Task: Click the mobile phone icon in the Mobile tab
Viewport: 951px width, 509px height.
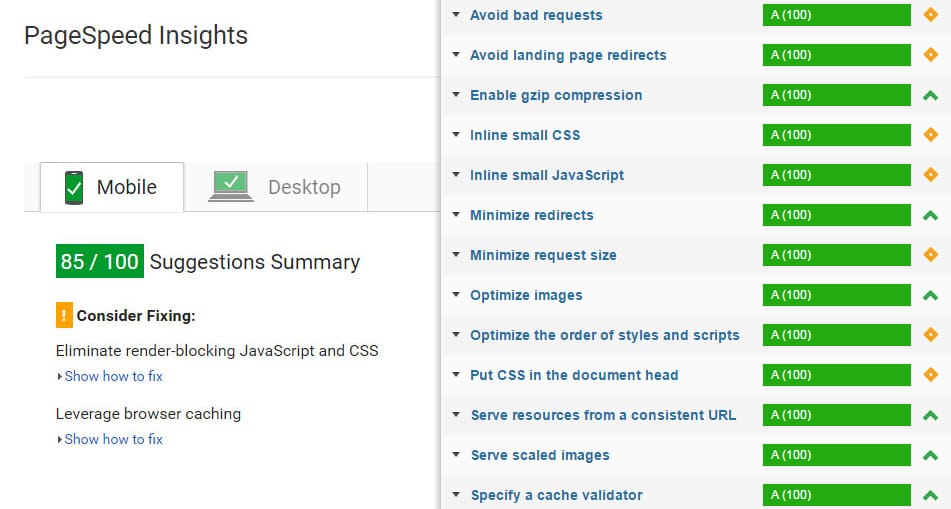Action: [x=74, y=187]
